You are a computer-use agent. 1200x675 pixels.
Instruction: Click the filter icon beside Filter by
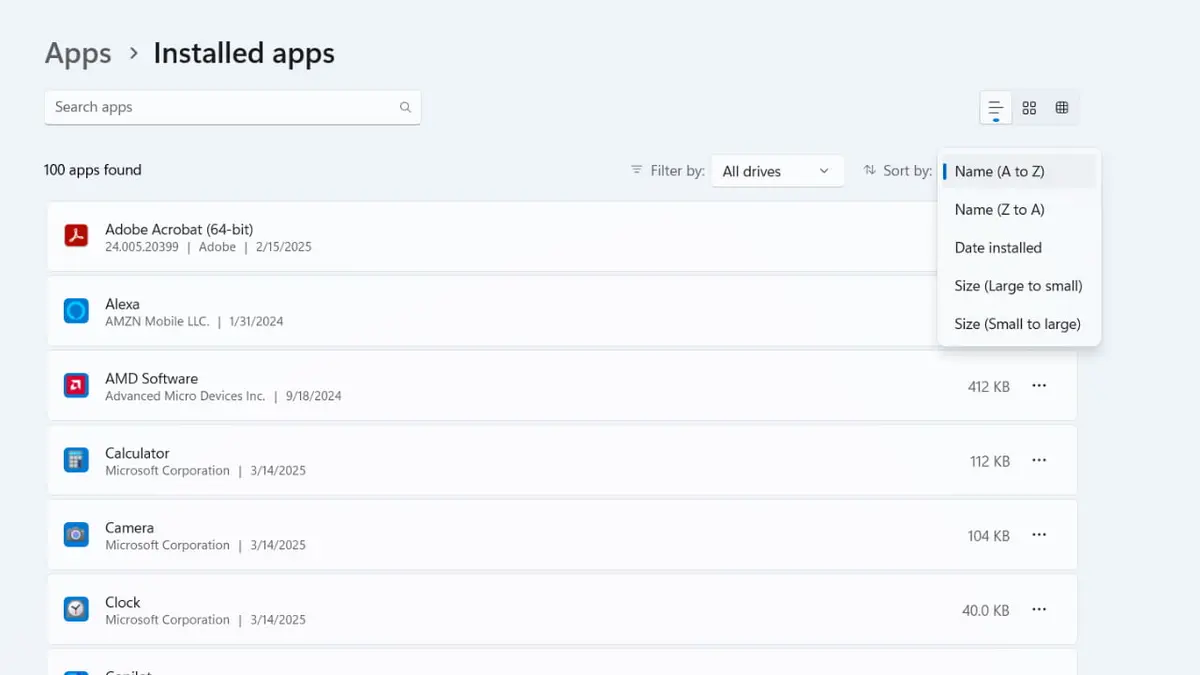tap(636, 170)
